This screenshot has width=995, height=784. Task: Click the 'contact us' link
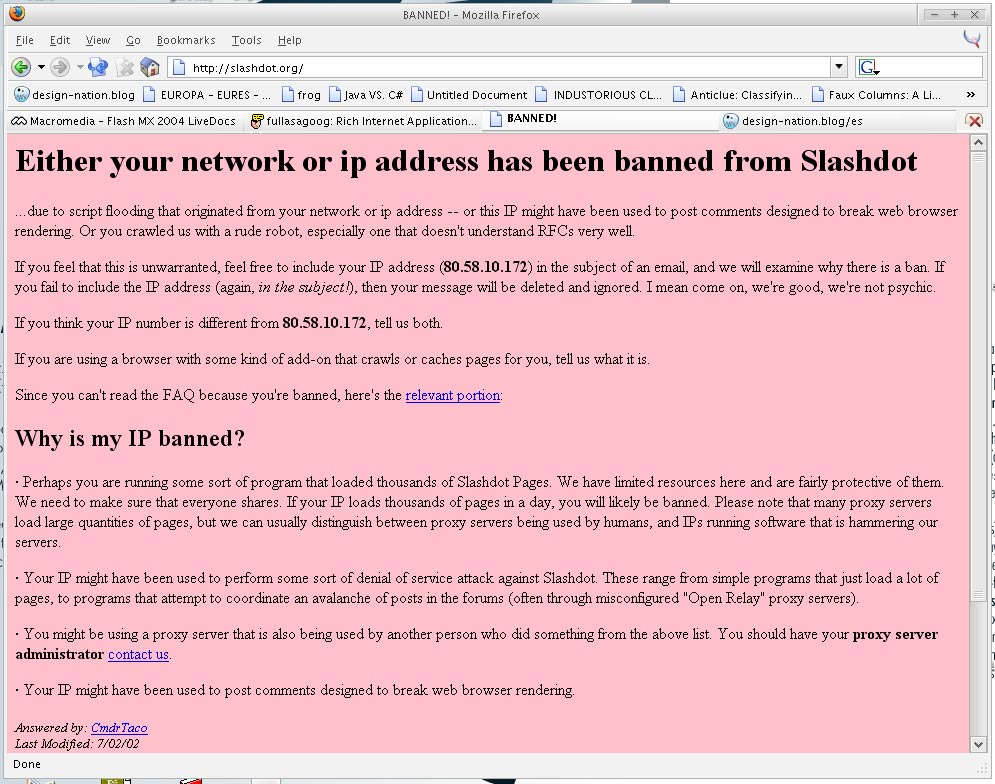point(138,654)
